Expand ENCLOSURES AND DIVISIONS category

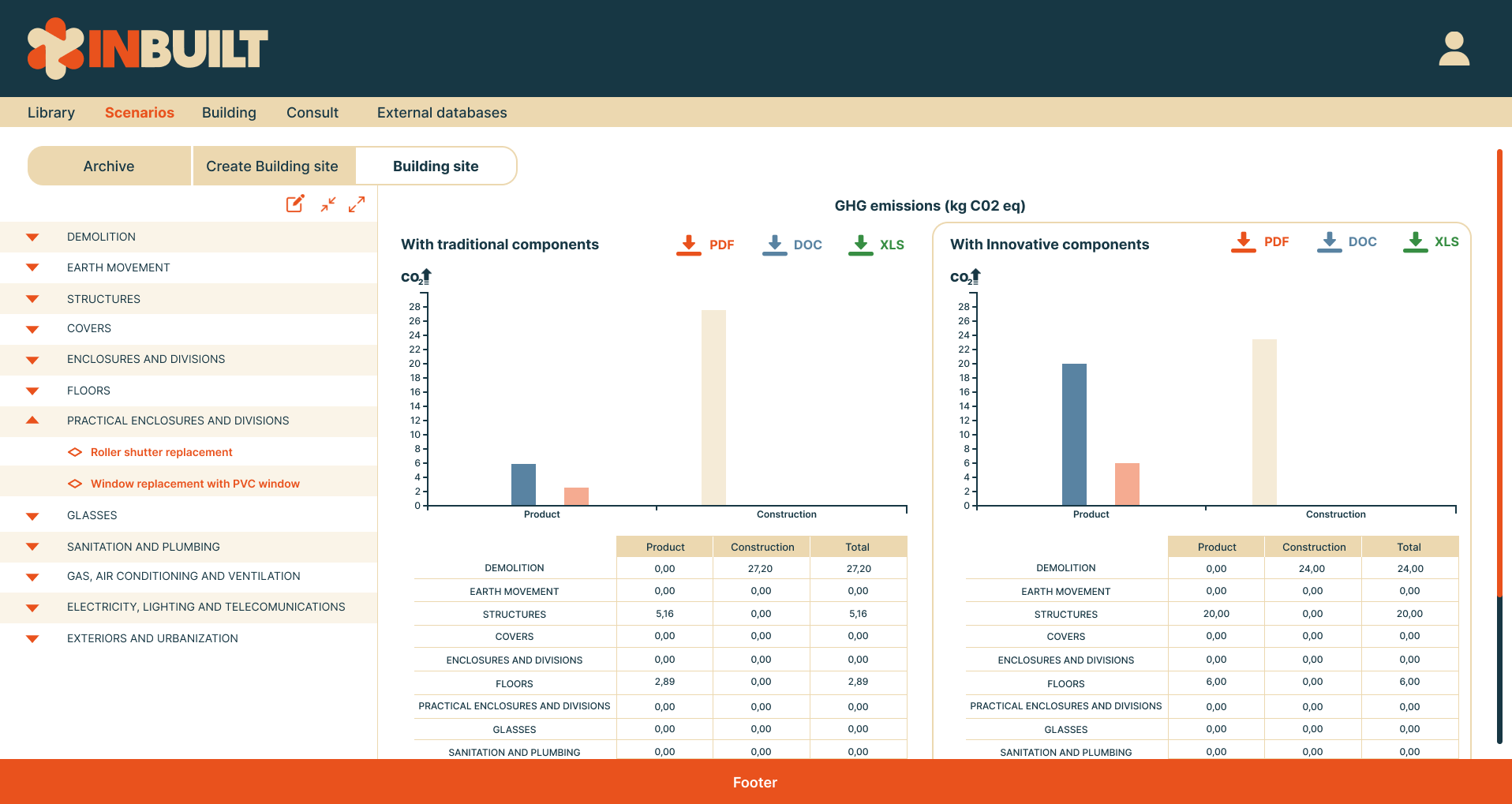pyautogui.click(x=32, y=360)
